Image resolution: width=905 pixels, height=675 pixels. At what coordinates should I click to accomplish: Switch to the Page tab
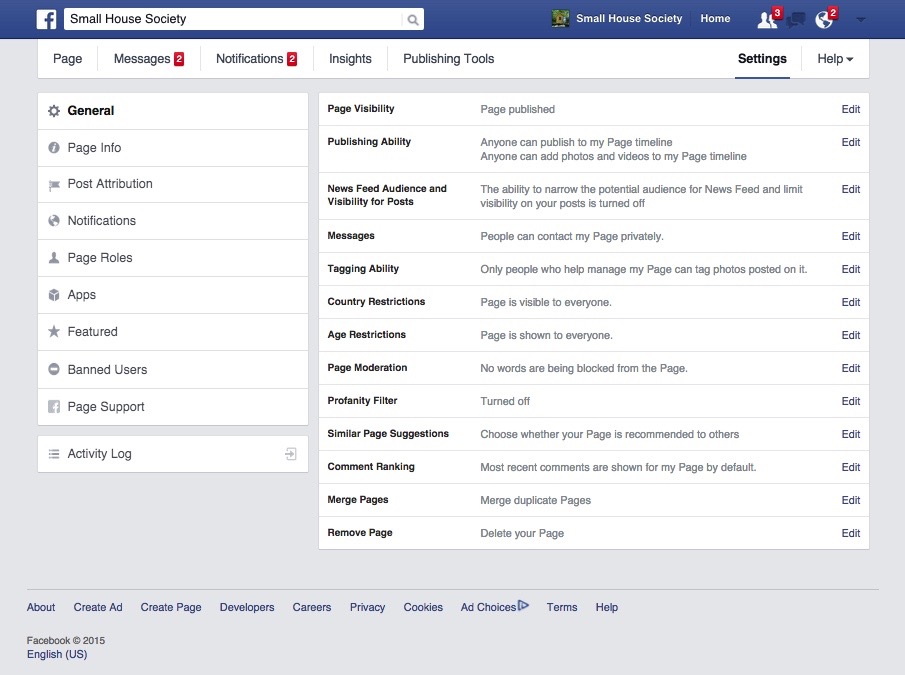[x=68, y=59]
